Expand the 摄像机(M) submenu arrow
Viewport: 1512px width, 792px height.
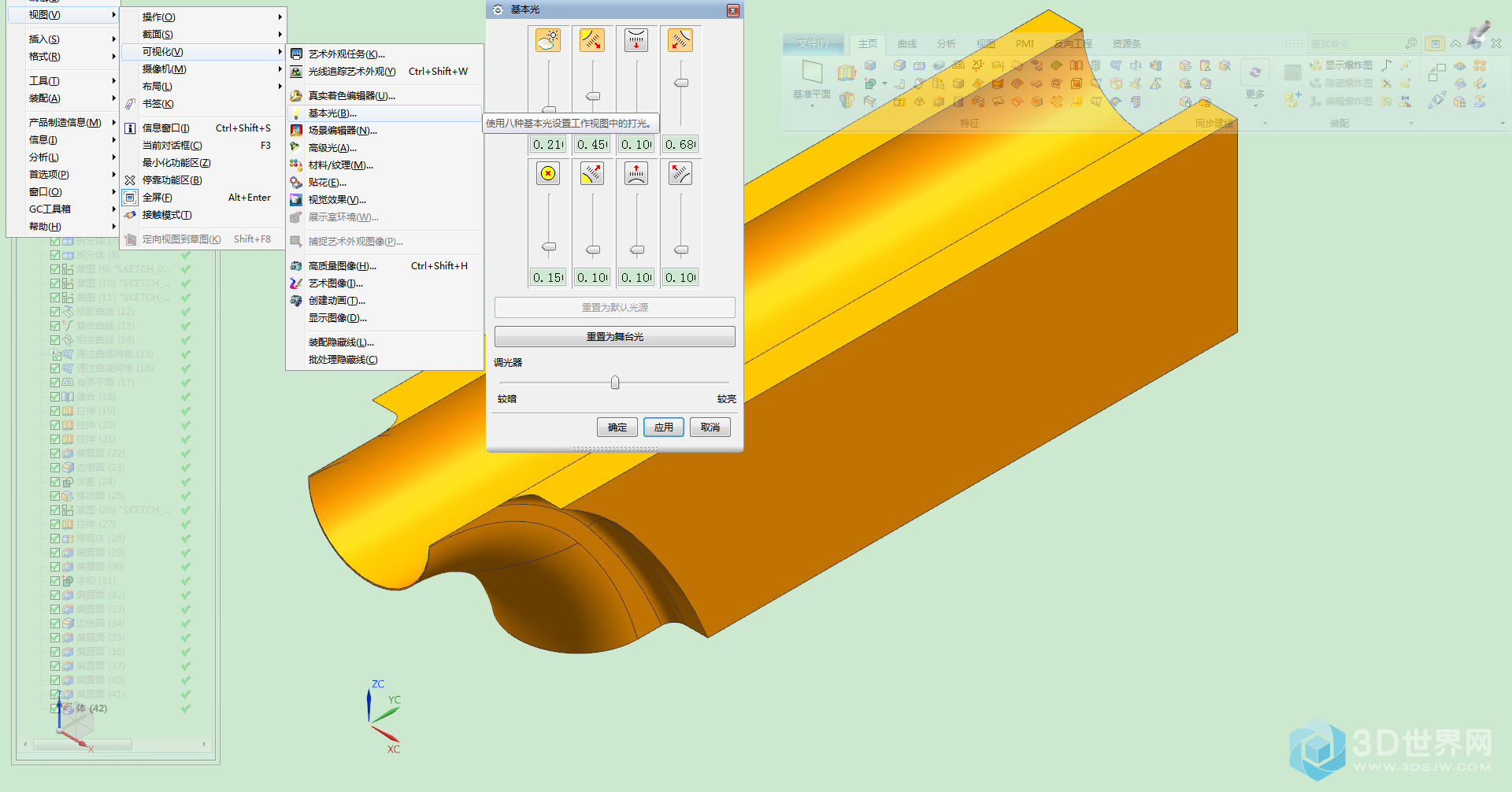[x=280, y=69]
